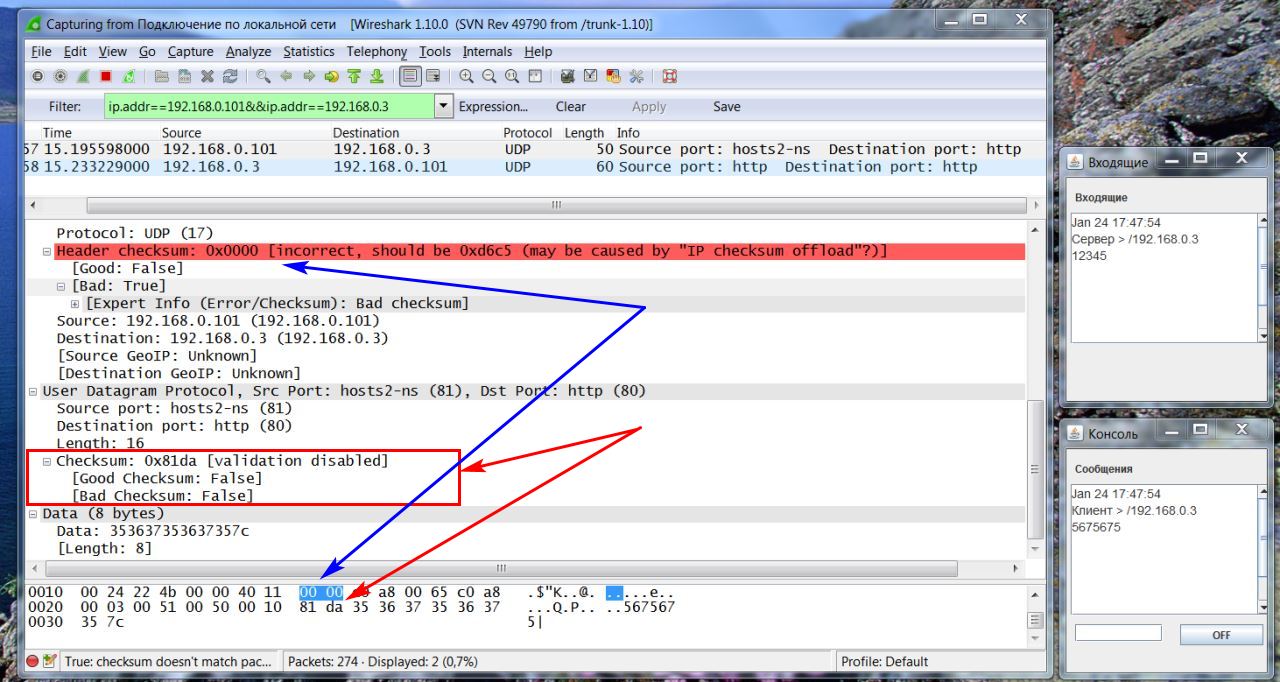Collapse the User Datagram Protocol section
Screen dimensions: 1280x682
[33, 392]
